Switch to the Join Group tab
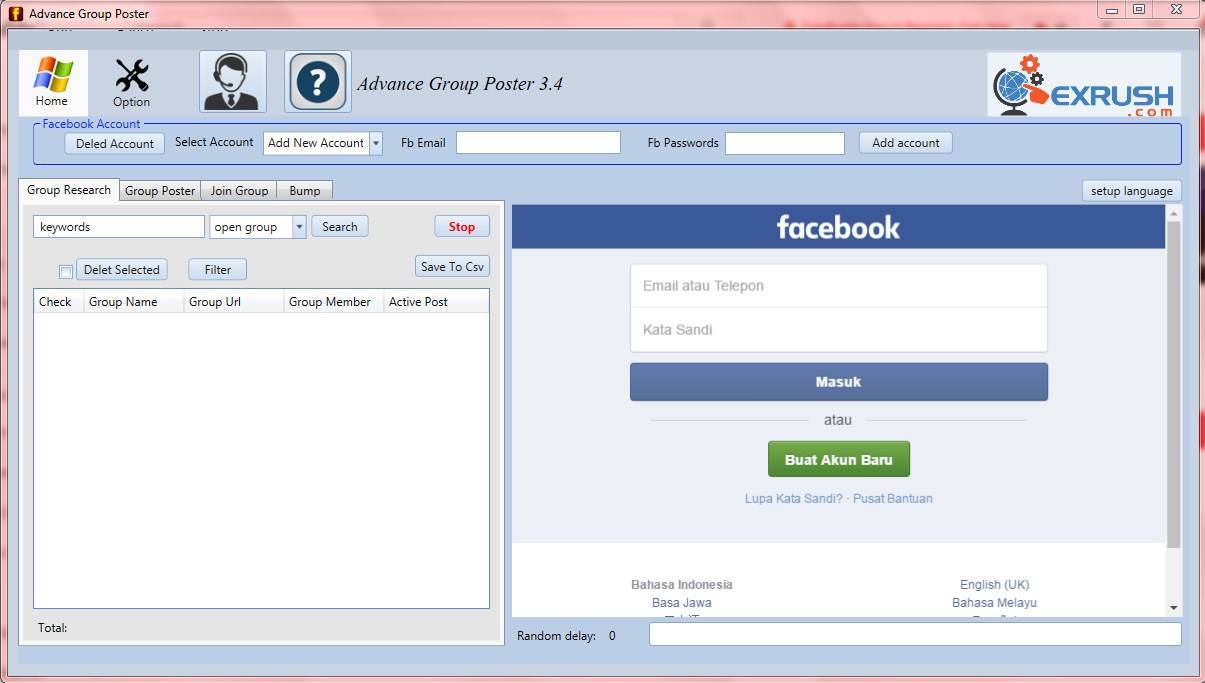 click(239, 190)
